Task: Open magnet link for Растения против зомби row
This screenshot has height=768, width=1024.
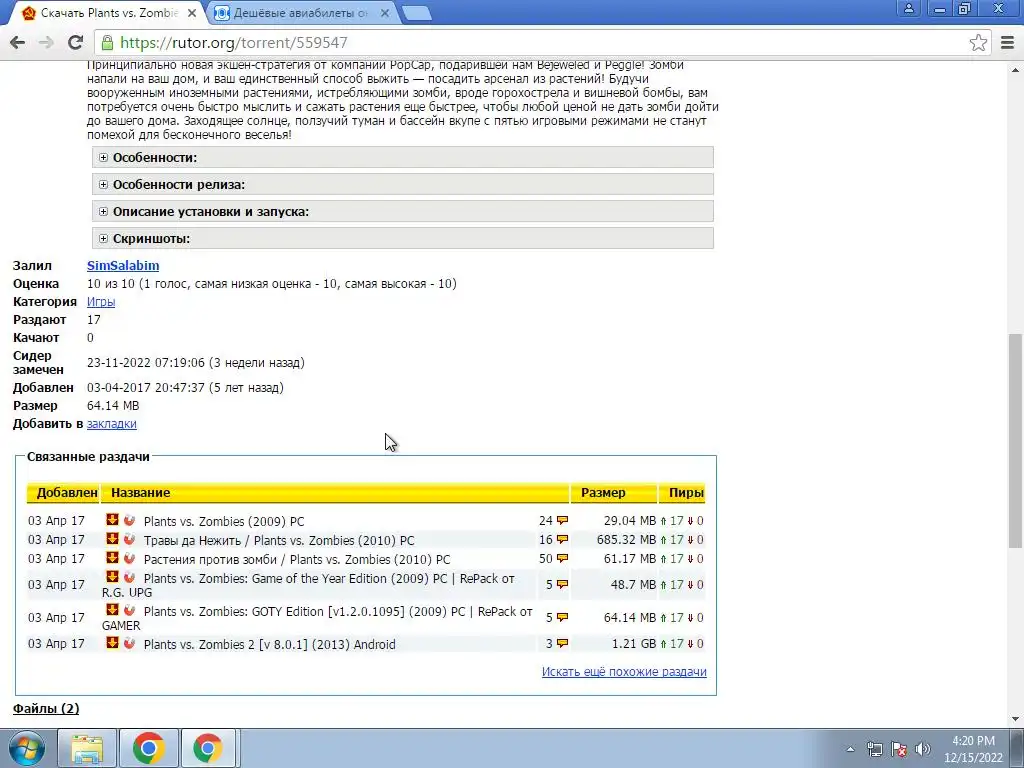Action: tap(129, 558)
